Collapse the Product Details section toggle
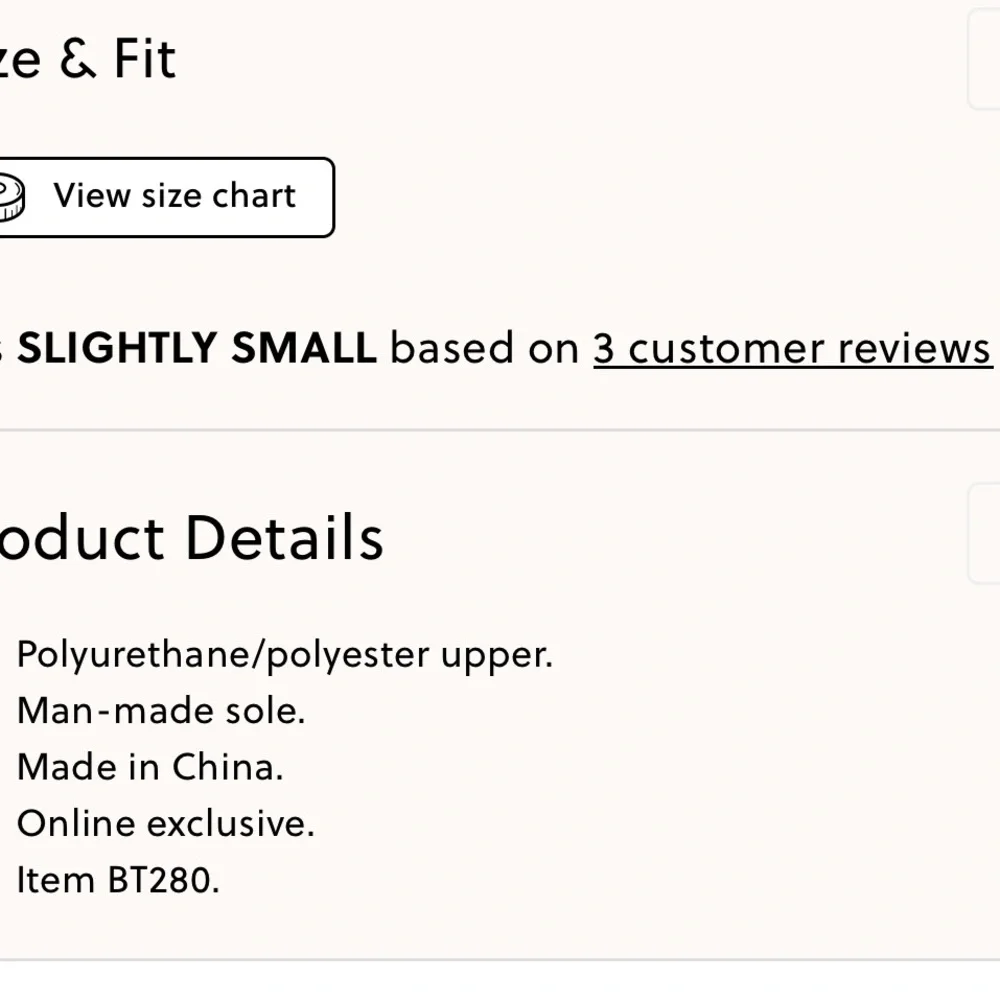 pos(985,534)
